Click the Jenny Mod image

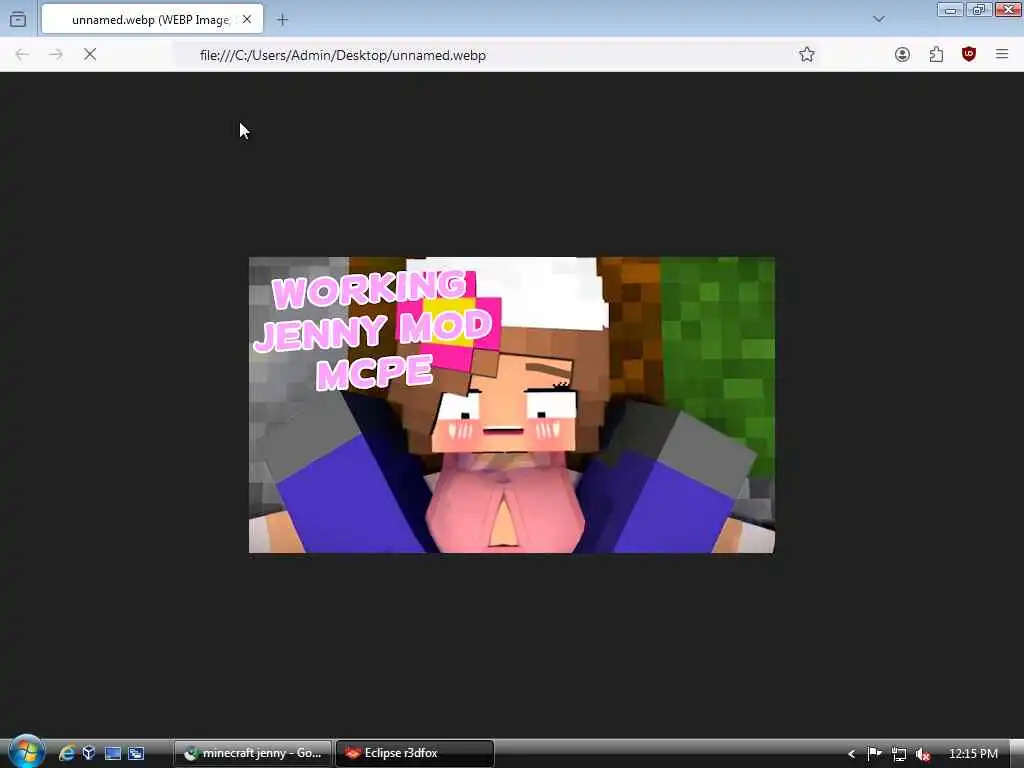[512, 405]
